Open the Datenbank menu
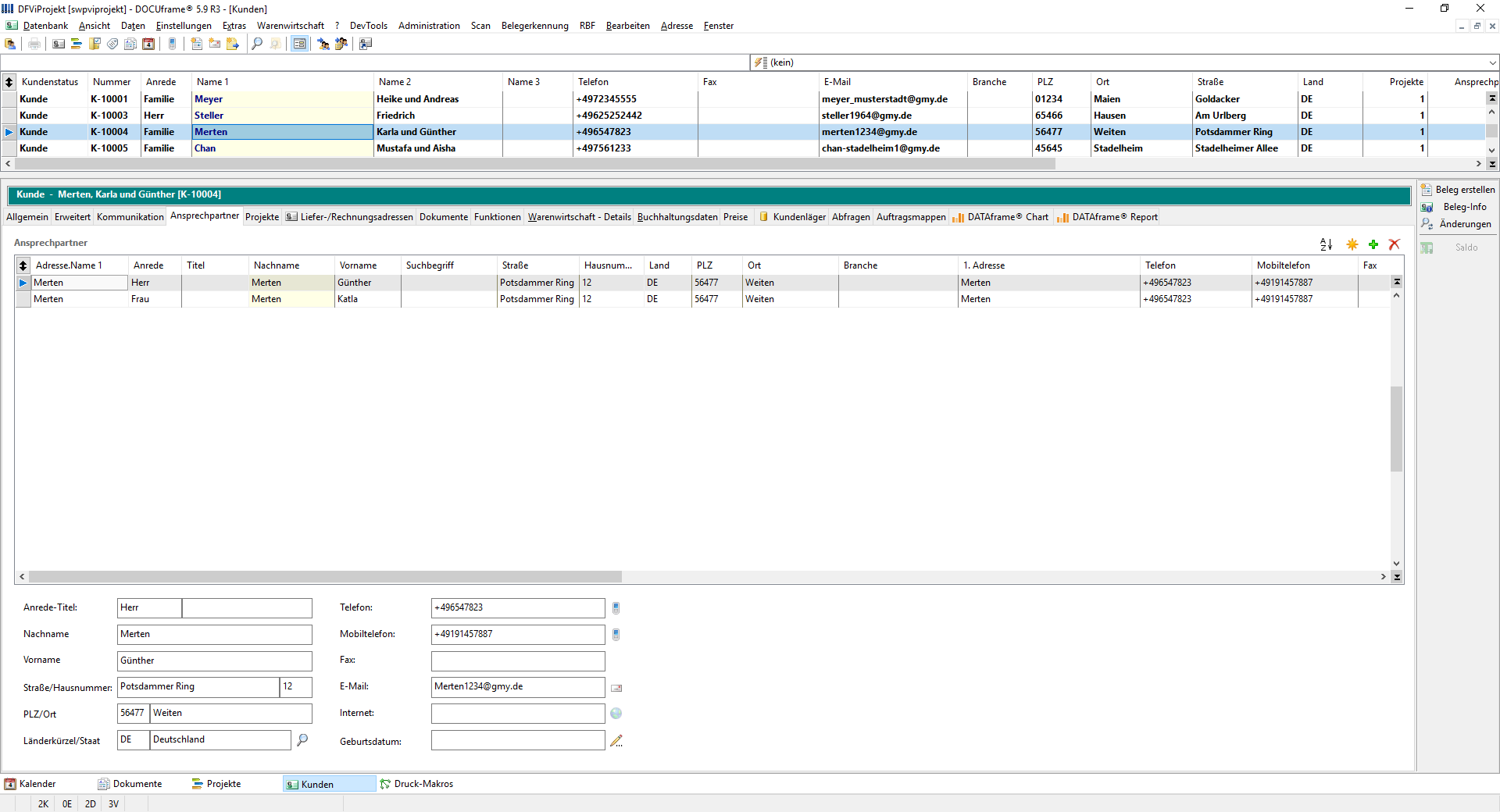Viewport: 1500px width, 812px height. [45, 26]
